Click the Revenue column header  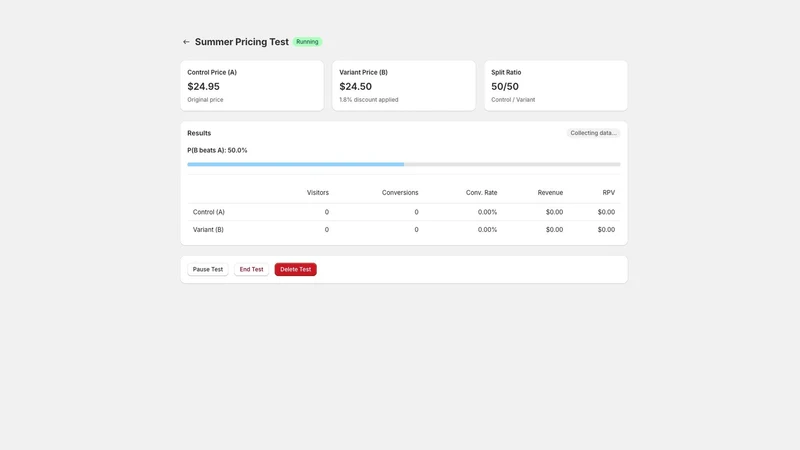pos(550,193)
